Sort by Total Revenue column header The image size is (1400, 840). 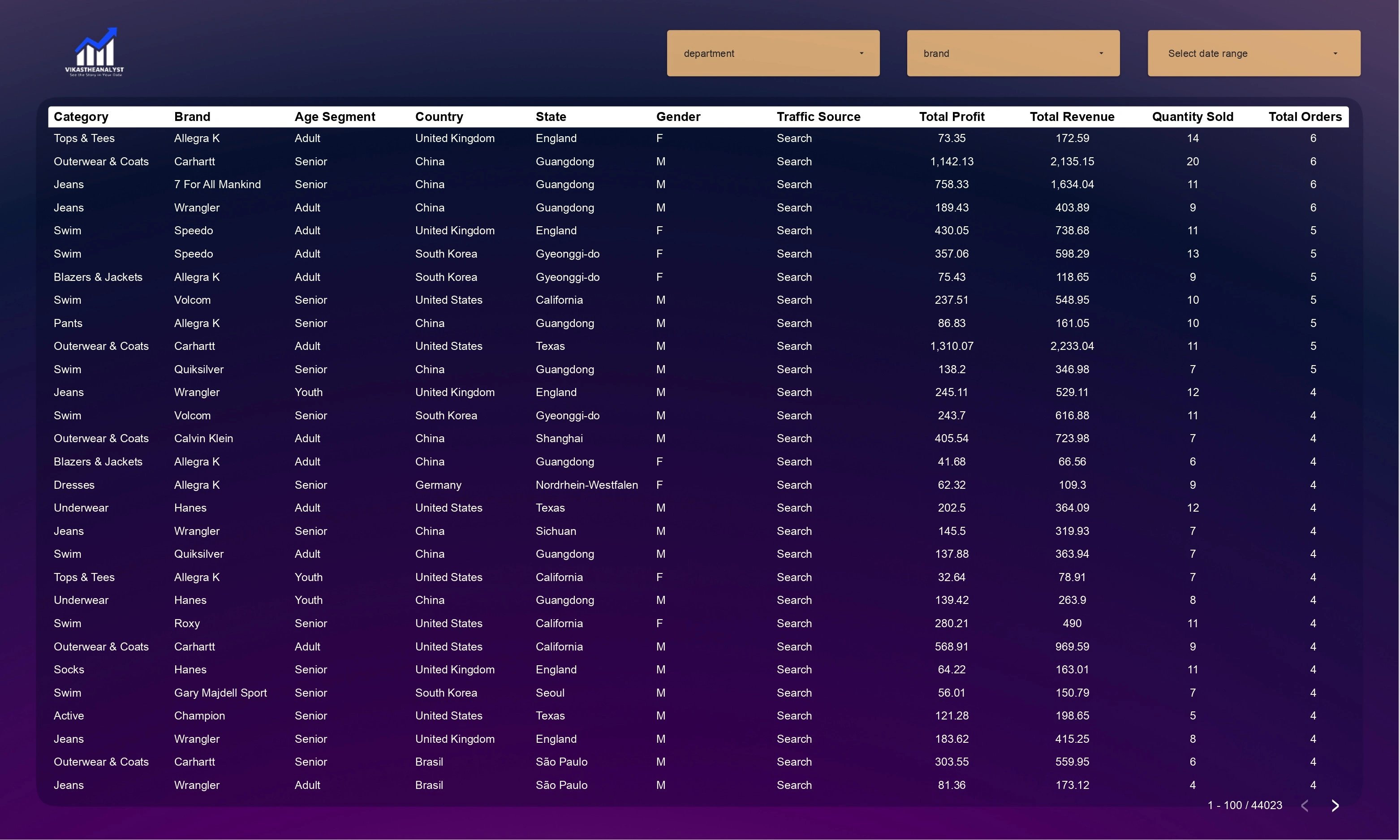[1072, 116]
